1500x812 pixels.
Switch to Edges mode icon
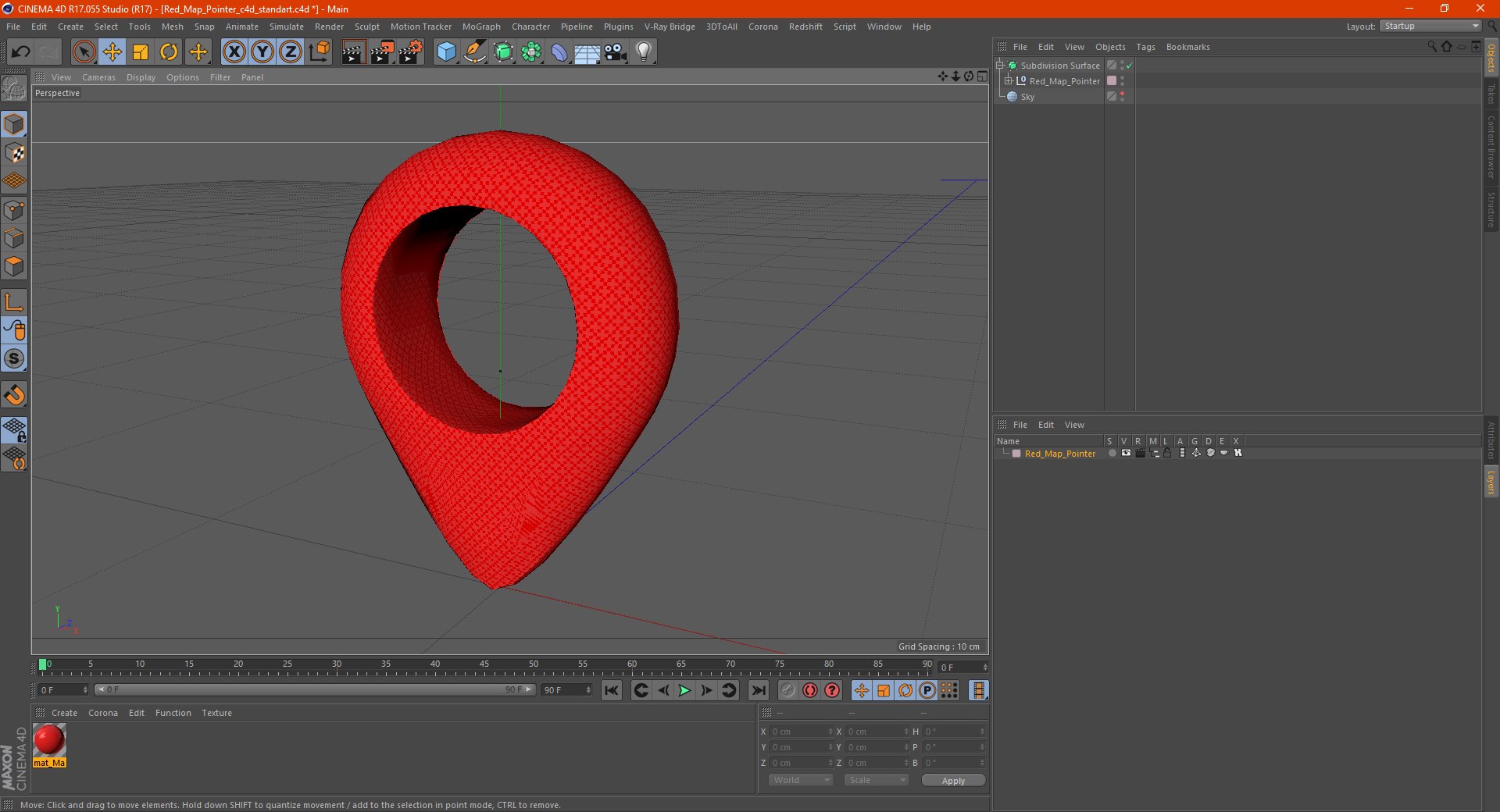[x=14, y=237]
